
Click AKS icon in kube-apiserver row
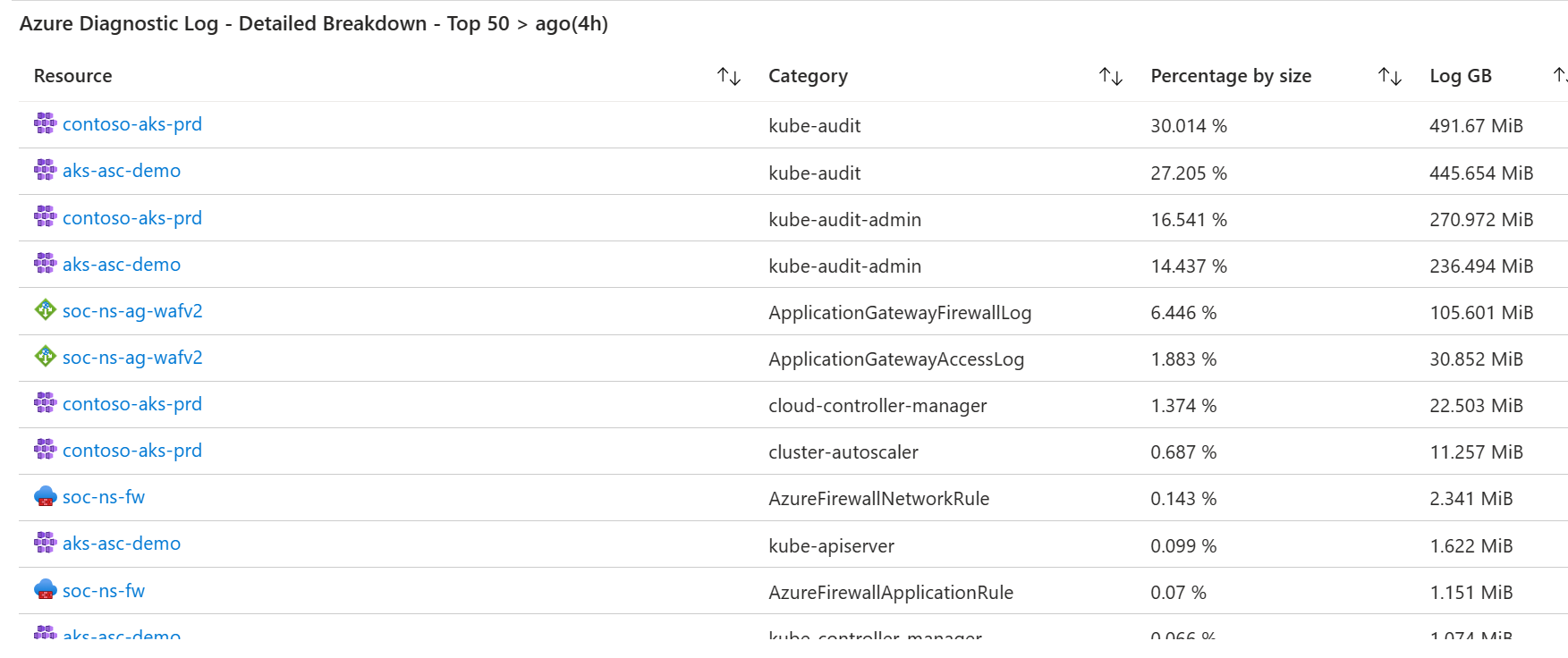click(x=45, y=543)
